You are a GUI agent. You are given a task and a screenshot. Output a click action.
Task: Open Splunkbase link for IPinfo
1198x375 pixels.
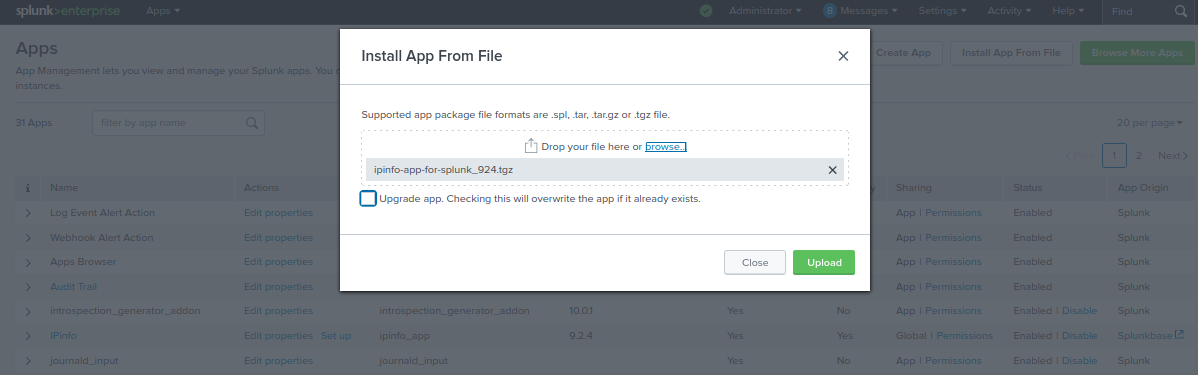(x=1145, y=335)
